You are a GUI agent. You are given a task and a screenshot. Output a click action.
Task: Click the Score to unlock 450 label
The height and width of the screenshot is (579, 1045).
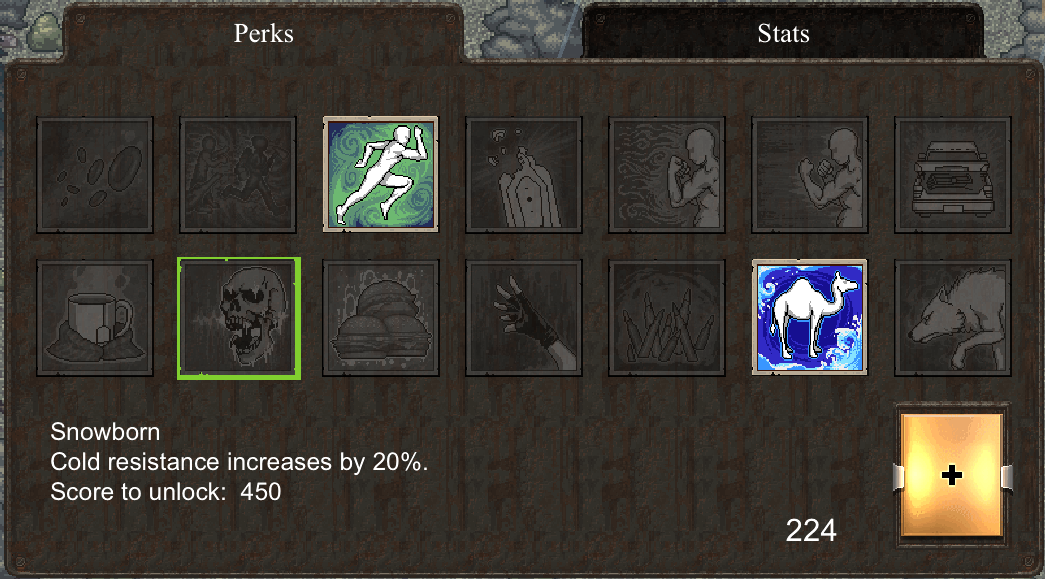point(165,492)
